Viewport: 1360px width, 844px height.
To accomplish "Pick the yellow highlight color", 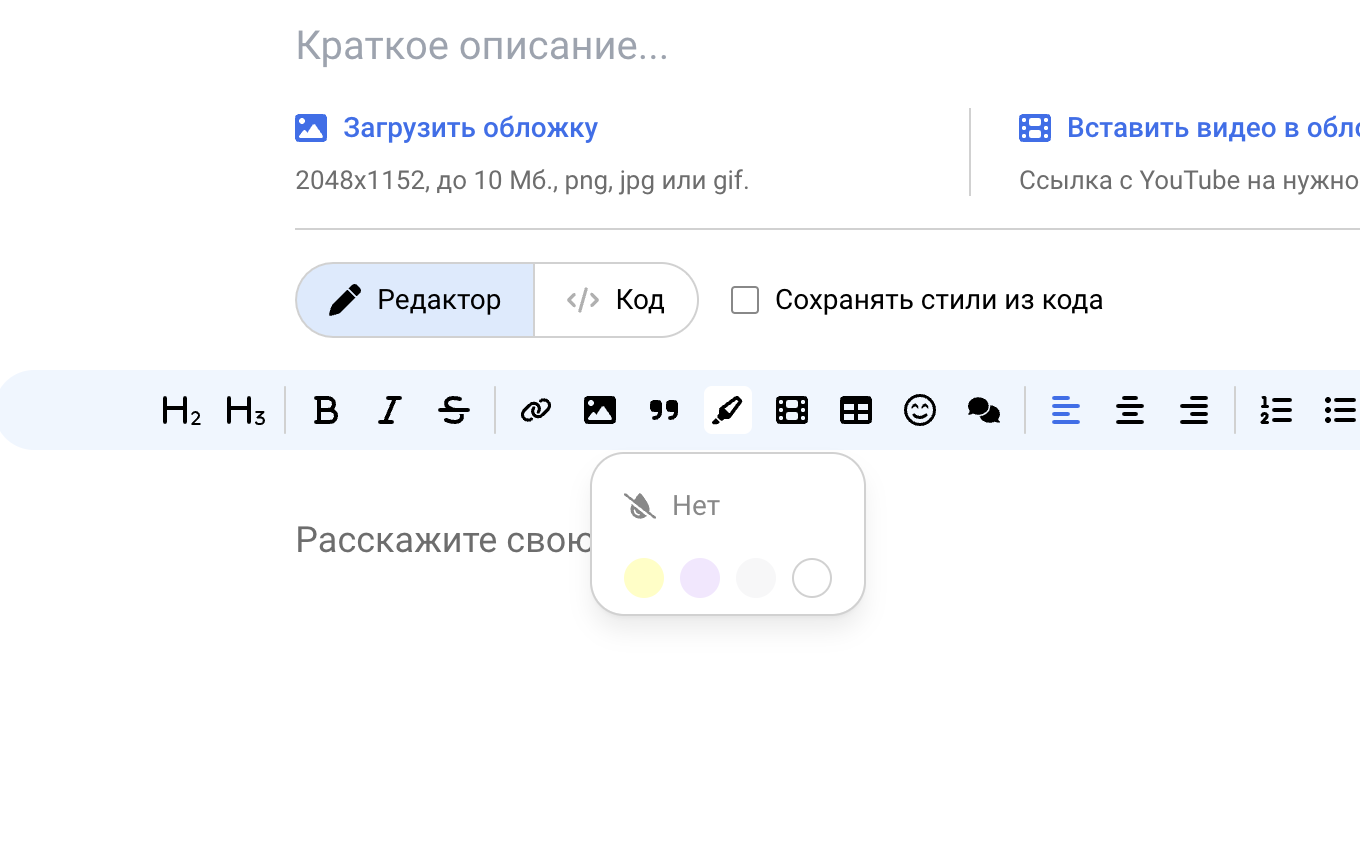I will point(644,578).
